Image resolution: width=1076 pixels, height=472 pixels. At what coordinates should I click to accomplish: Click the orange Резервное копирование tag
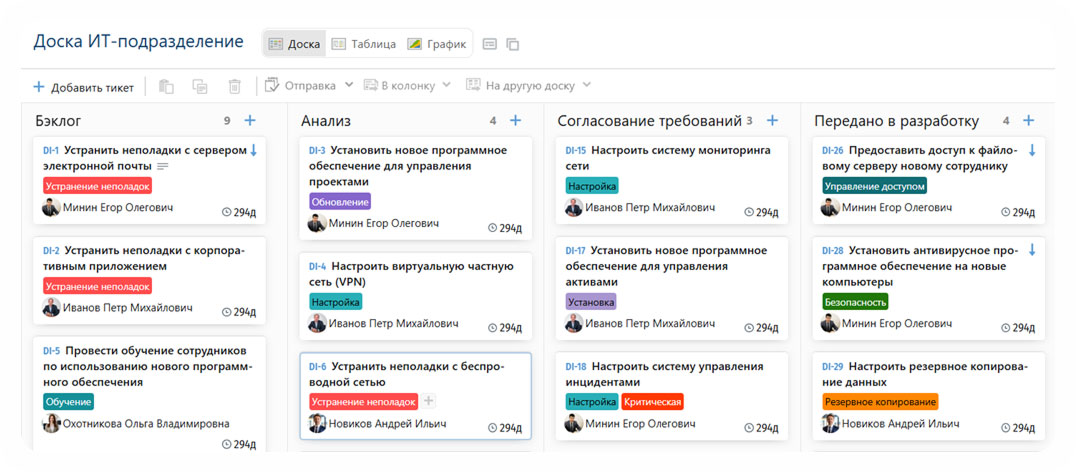point(880,402)
